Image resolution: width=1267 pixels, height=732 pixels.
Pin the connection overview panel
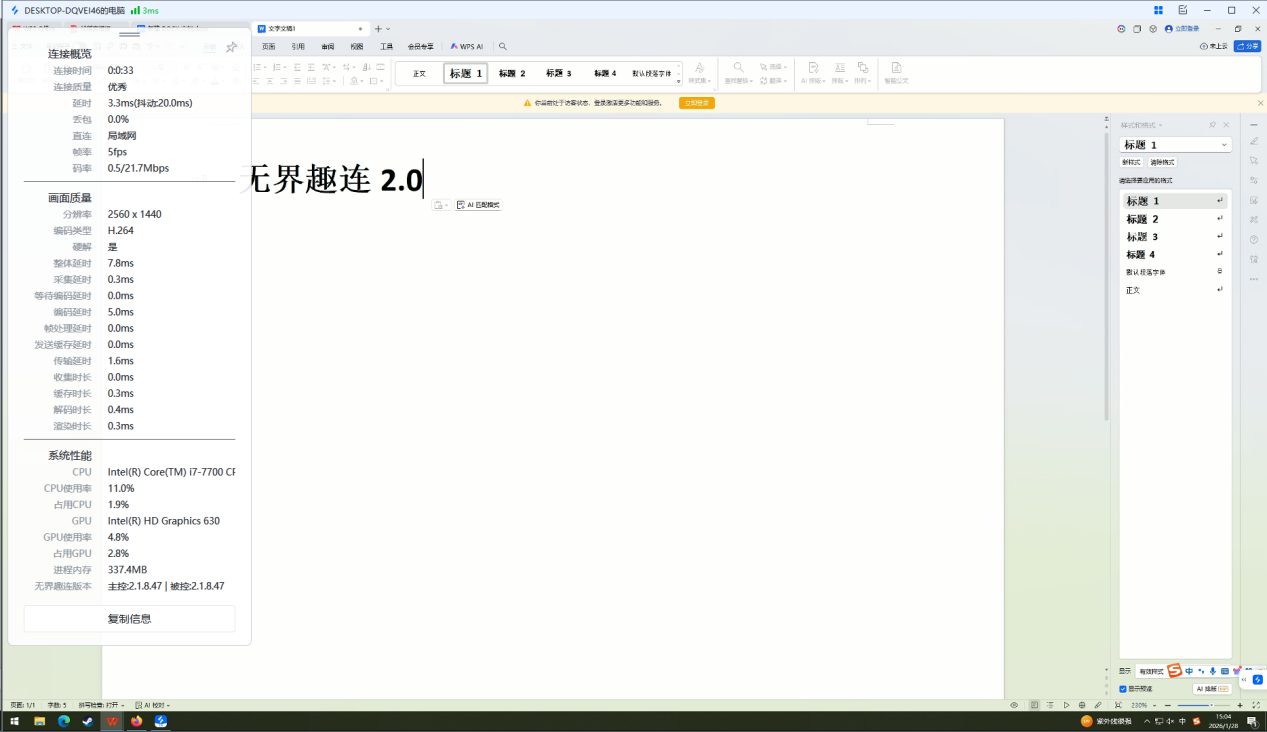(231, 46)
